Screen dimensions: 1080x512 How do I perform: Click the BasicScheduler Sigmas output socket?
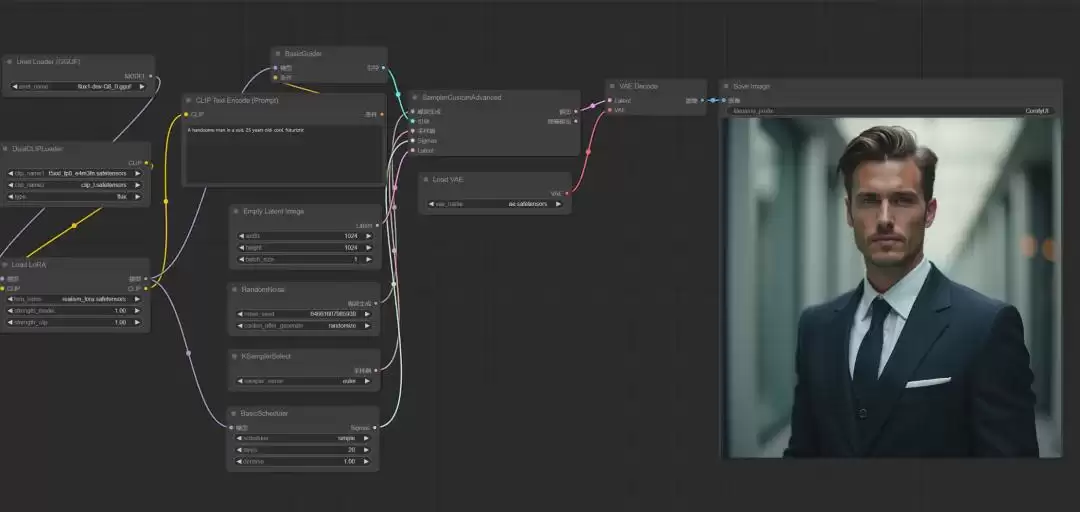375,428
